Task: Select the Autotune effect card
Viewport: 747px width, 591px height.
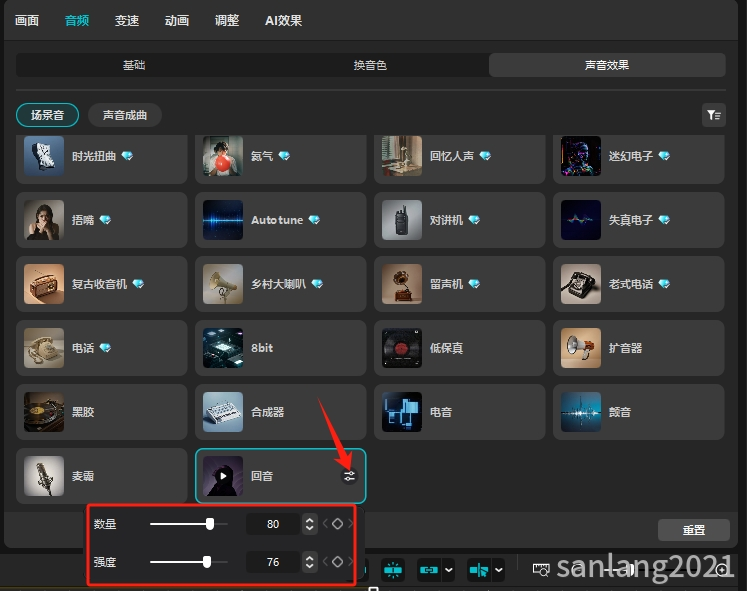Action: (x=281, y=220)
